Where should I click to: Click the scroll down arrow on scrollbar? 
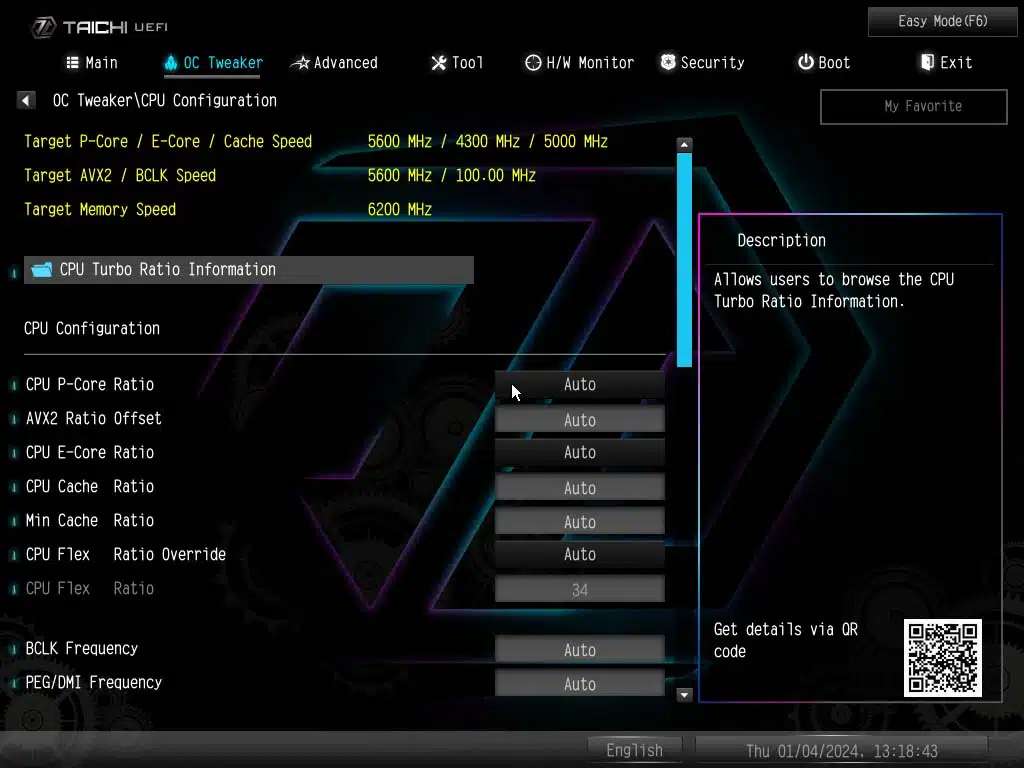click(x=685, y=694)
